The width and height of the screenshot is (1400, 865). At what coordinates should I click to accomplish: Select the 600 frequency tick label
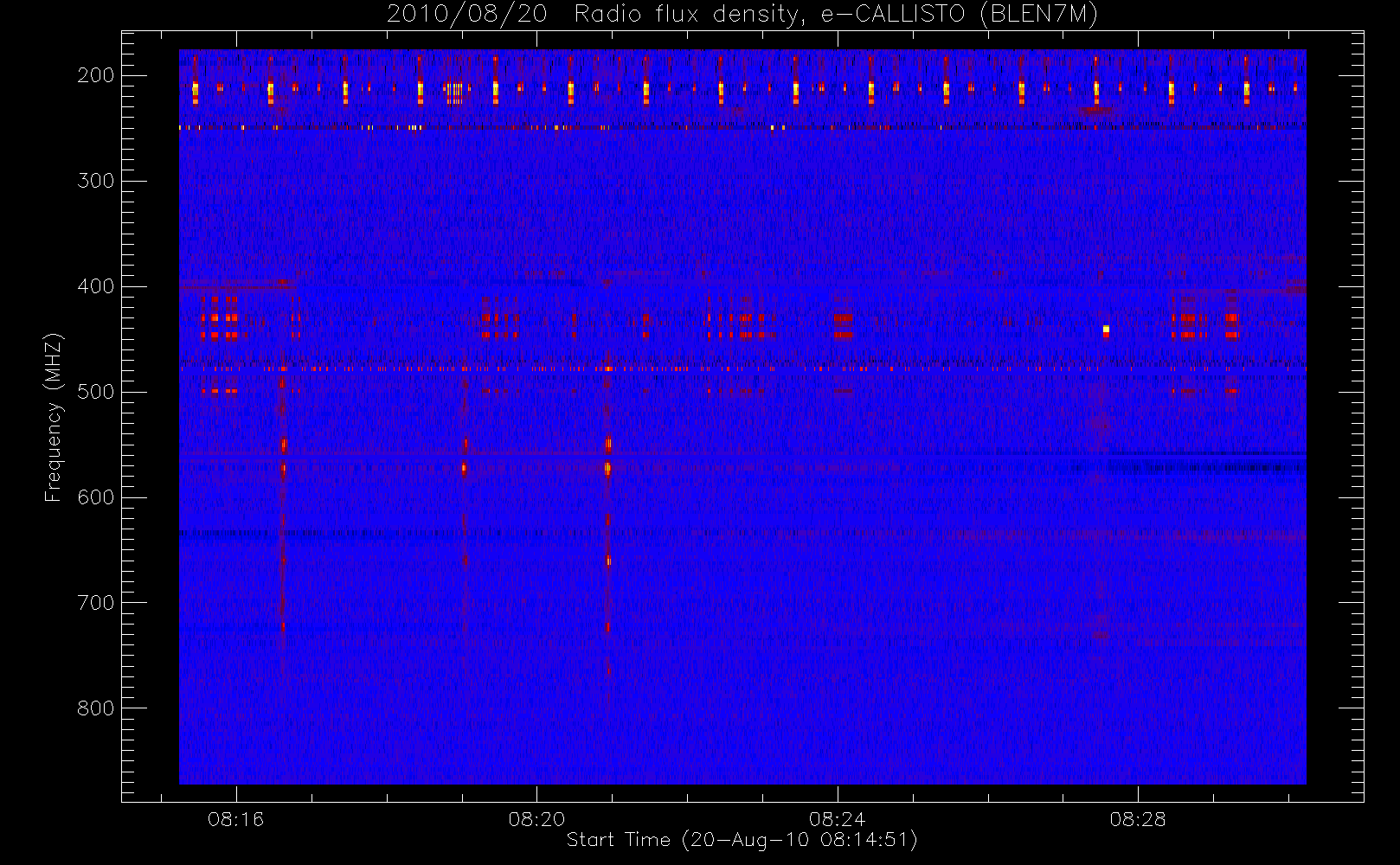tap(95, 497)
